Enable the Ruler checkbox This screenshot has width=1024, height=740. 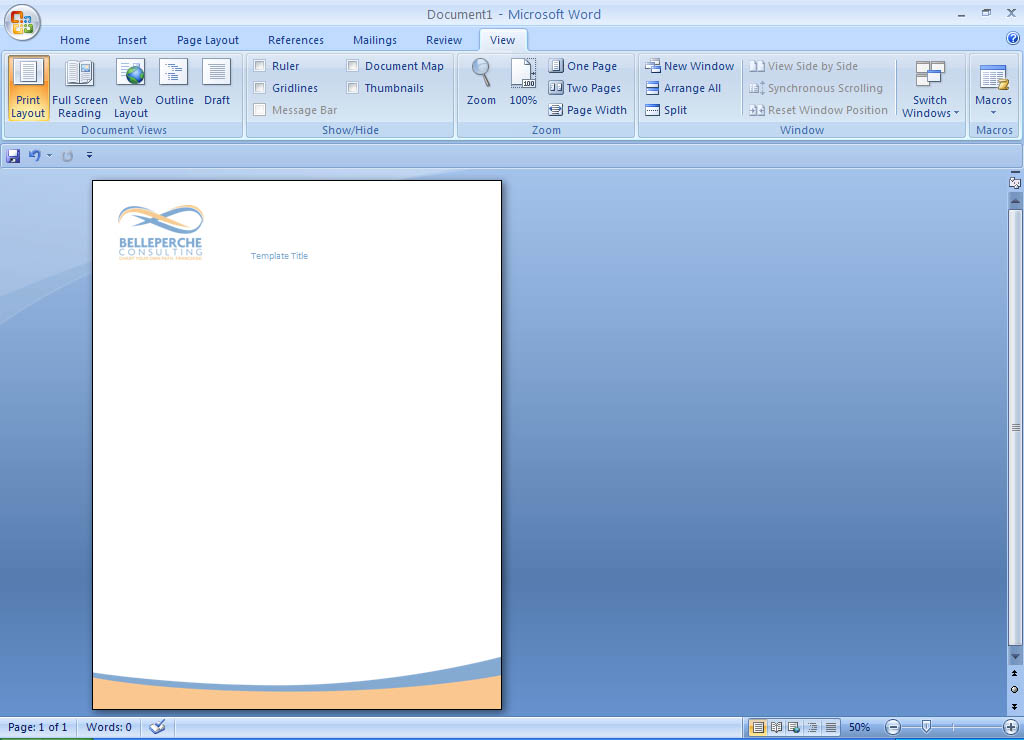point(260,66)
